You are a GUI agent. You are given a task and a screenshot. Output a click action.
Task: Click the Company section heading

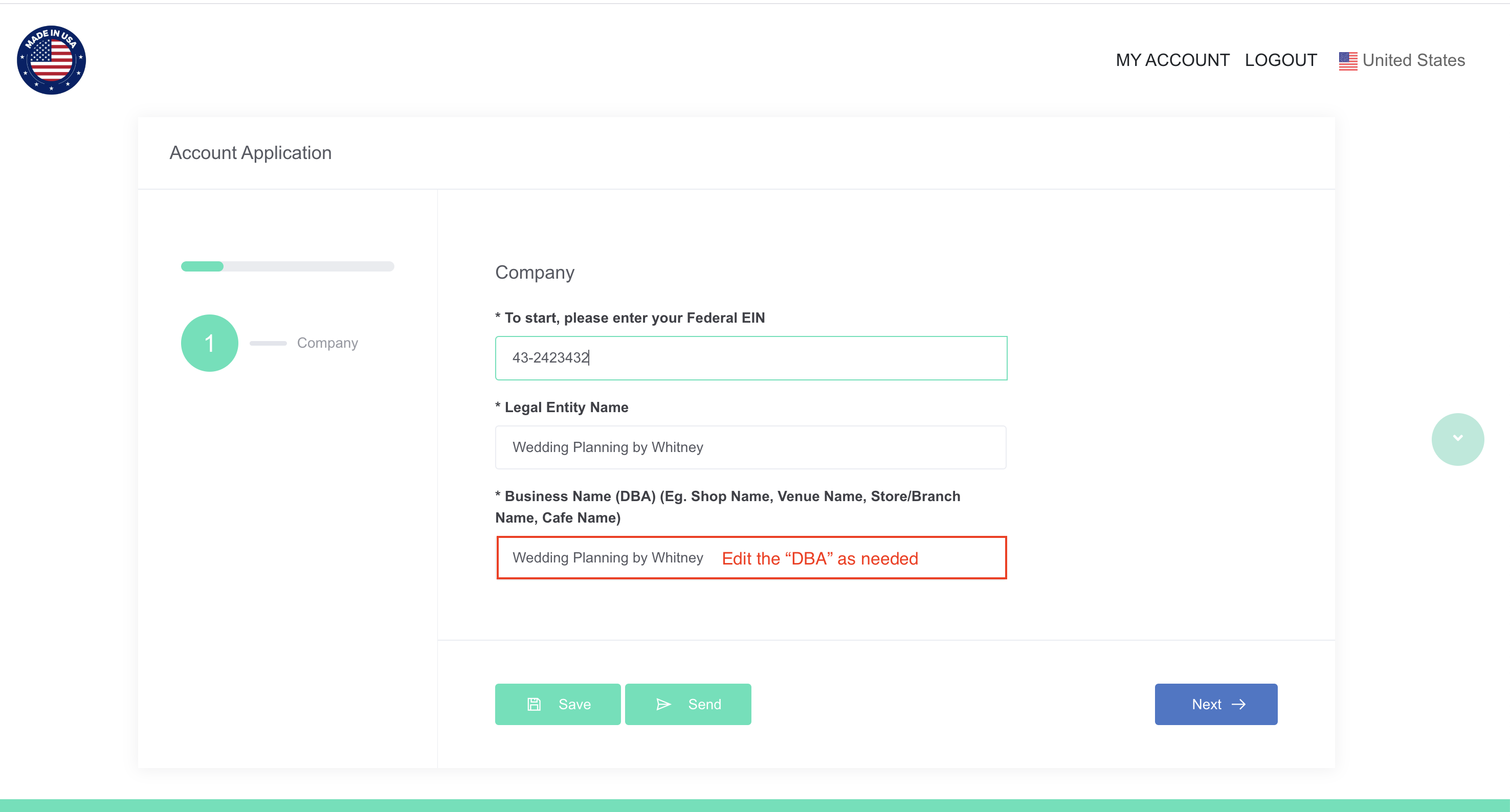[x=535, y=273]
